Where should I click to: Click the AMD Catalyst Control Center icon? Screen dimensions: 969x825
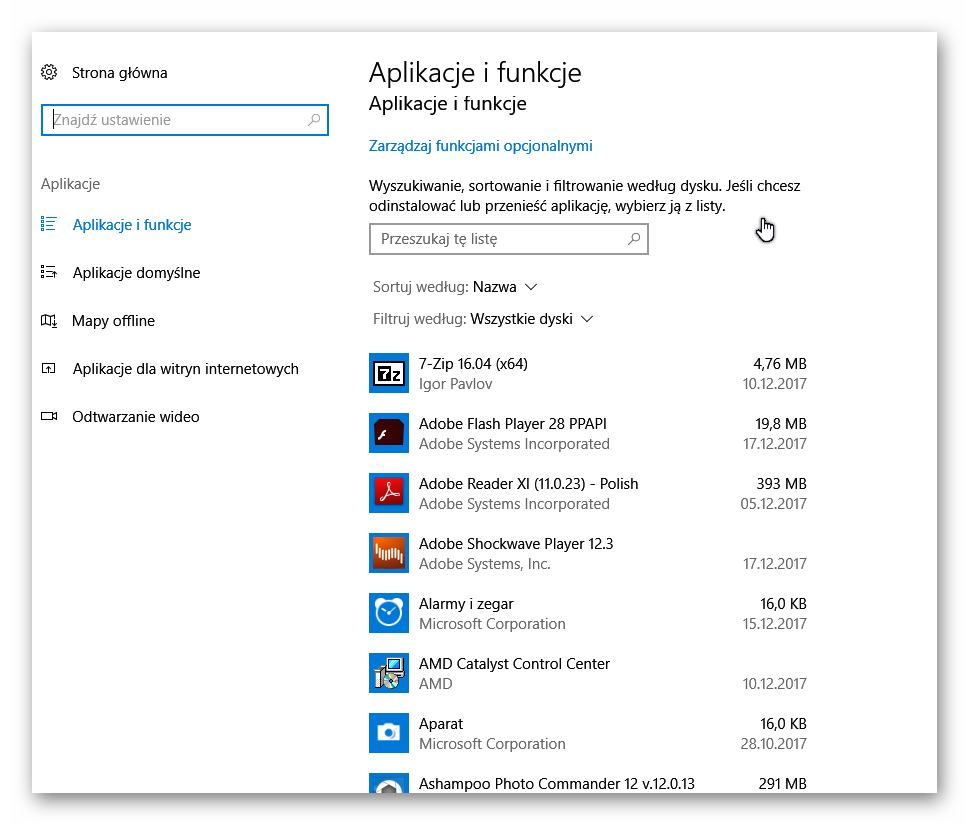(x=389, y=672)
